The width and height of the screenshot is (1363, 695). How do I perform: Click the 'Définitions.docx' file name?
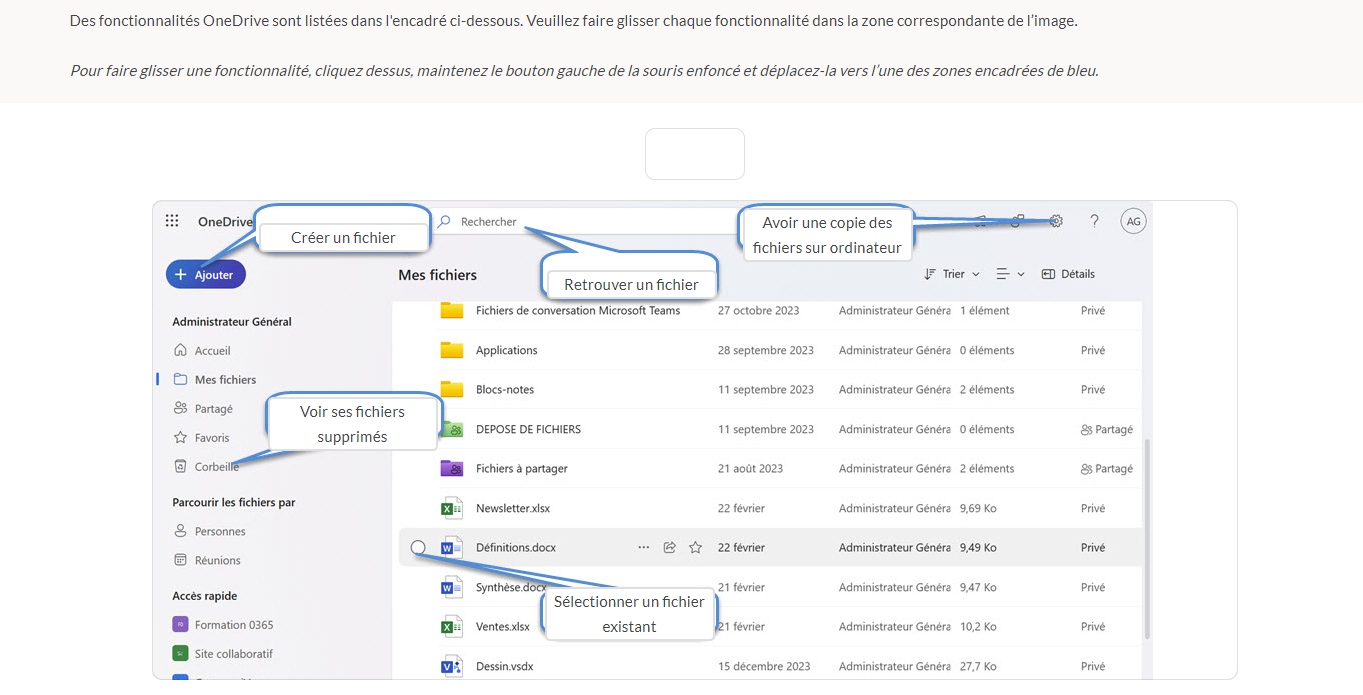point(516,547)
